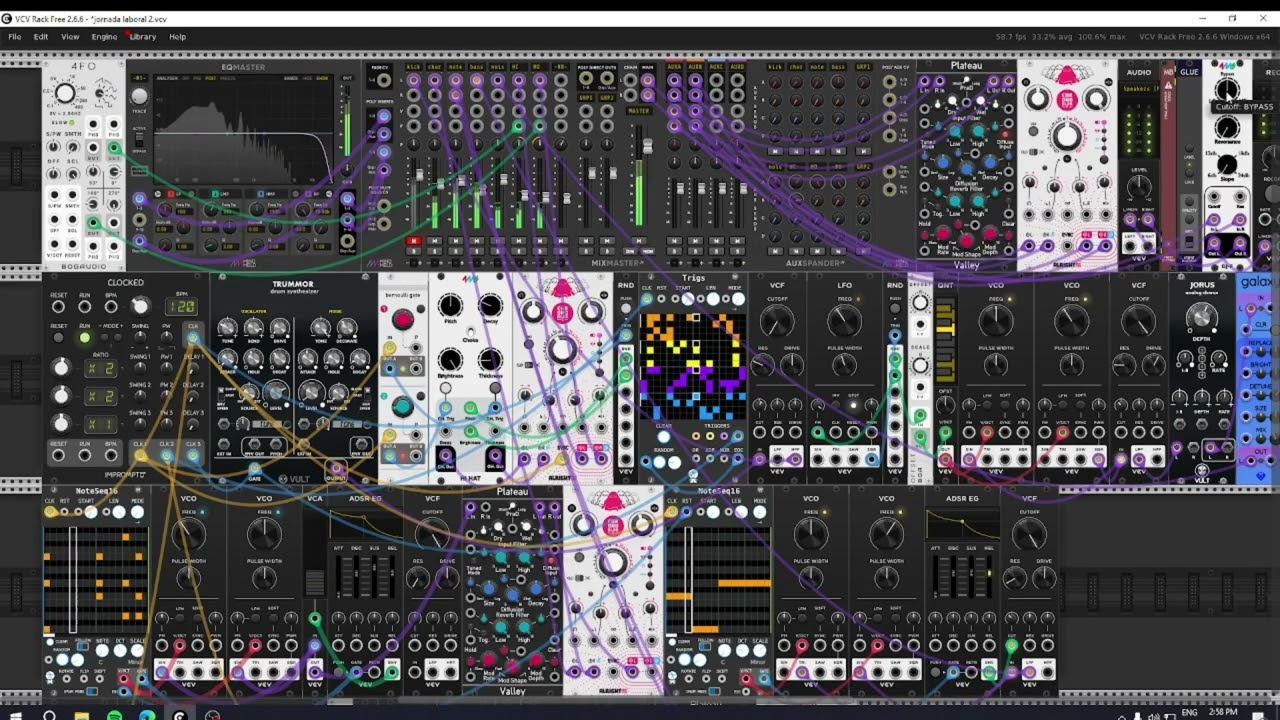Click the FREQ knob on the LFO
Screen dimensions: 1280x720
[x=845, y=321]
